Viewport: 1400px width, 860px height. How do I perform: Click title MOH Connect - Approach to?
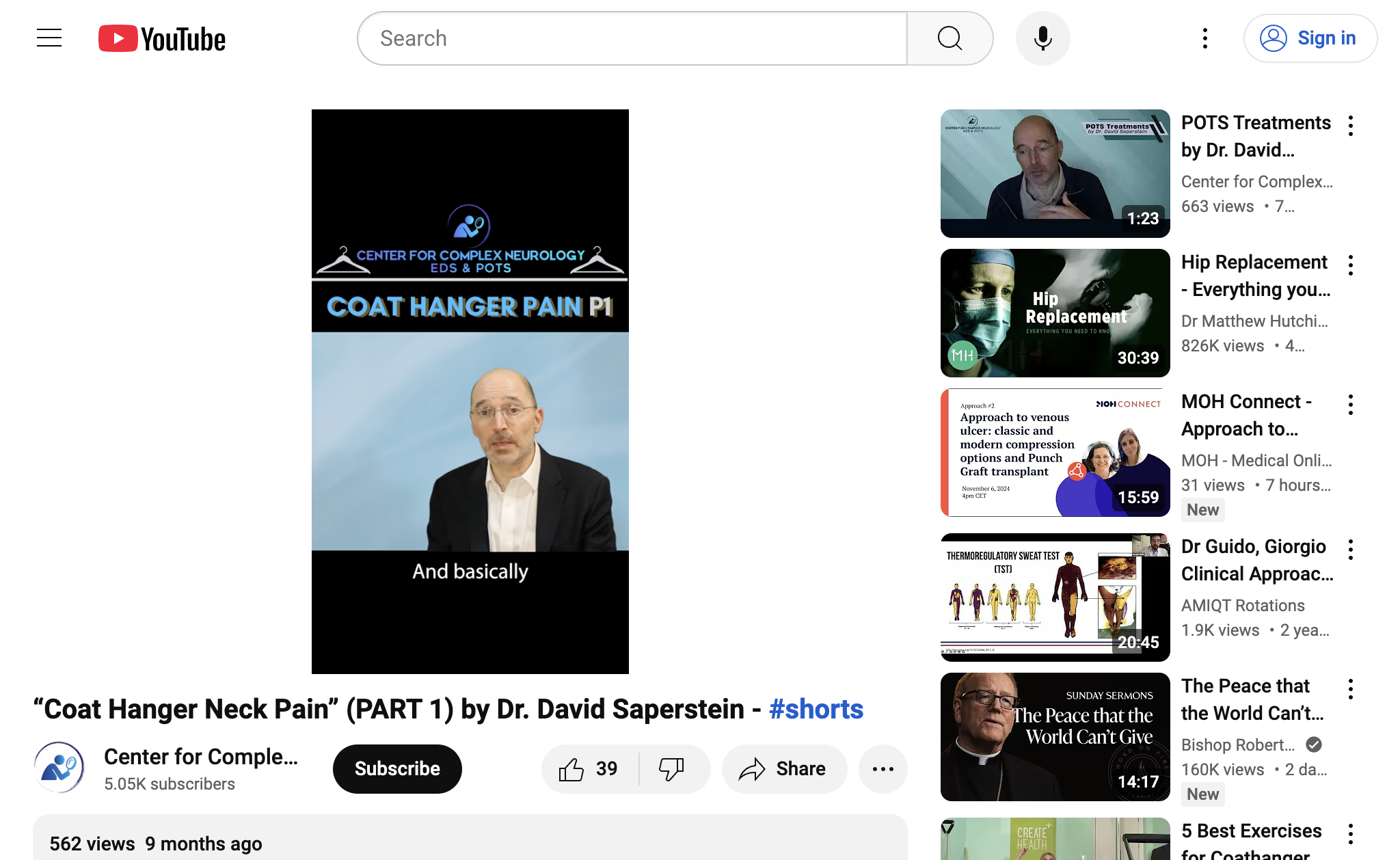pyautogui.click(x=1246, y=415)
